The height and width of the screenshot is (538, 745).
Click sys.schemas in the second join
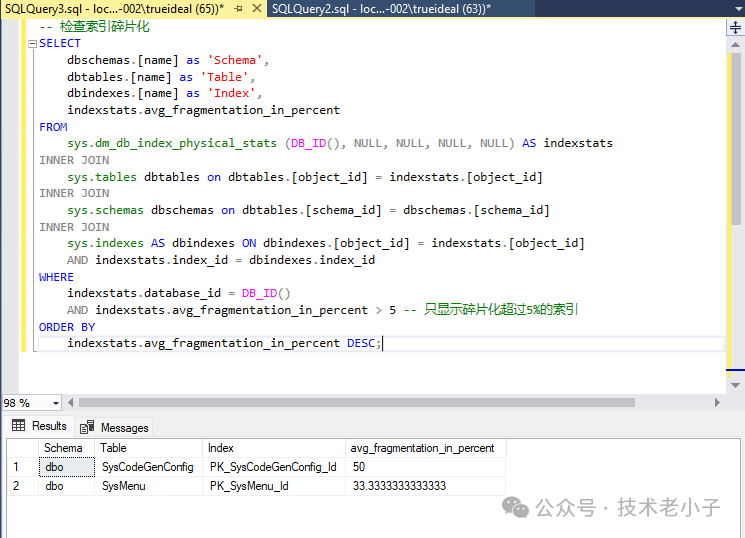click(105, 211)
